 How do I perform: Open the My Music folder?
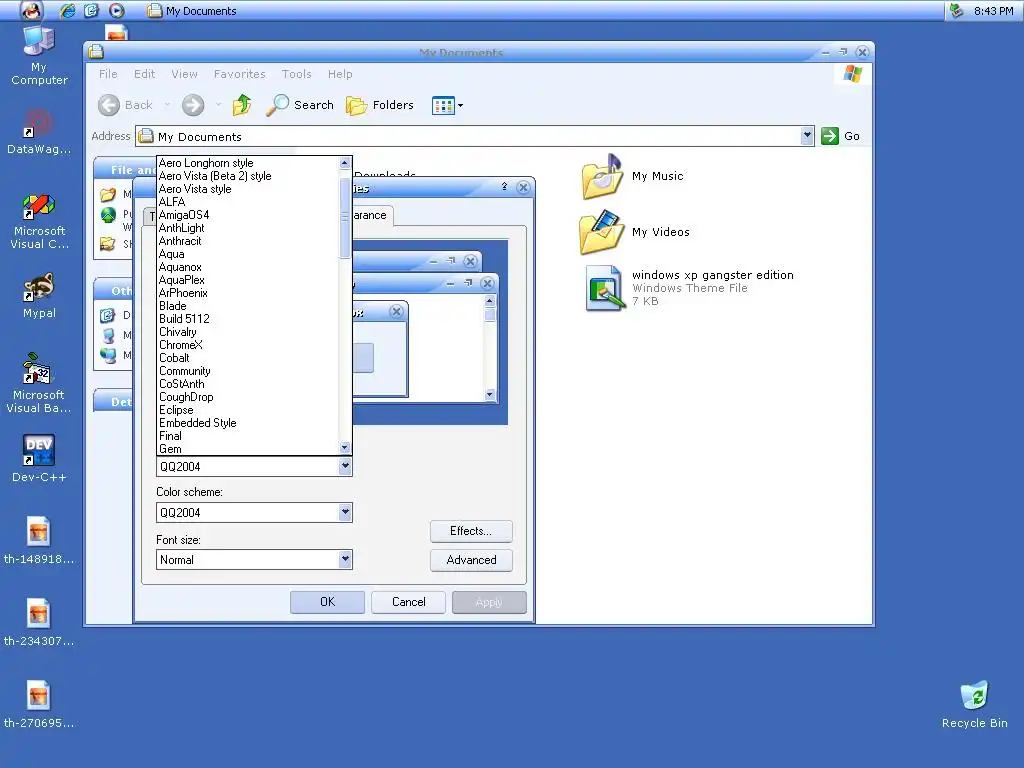pyautogui.click(x=632, y=176)
